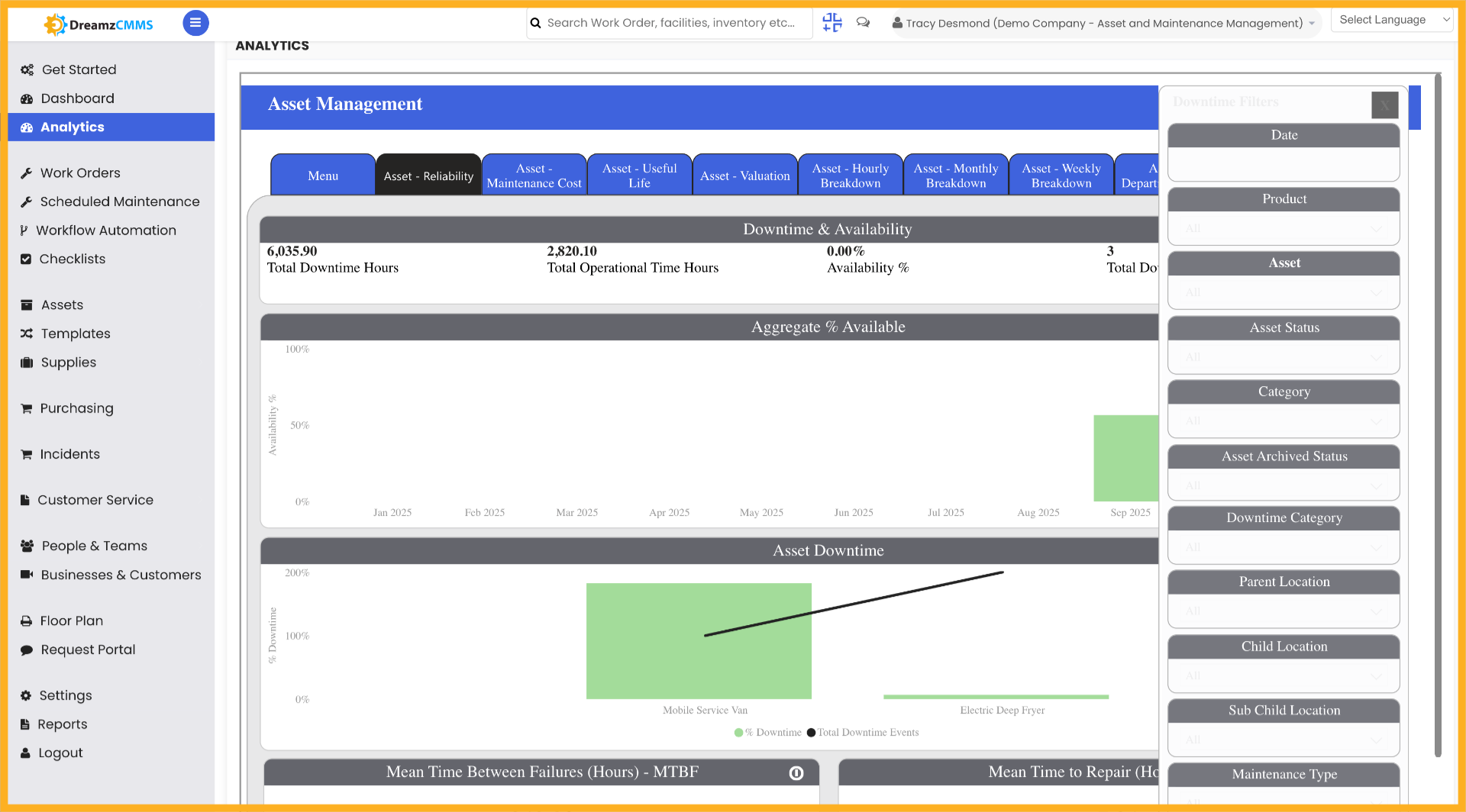Select the People & Teams icon
Viewport: 1466px width, 812px height.
point(27,545)
